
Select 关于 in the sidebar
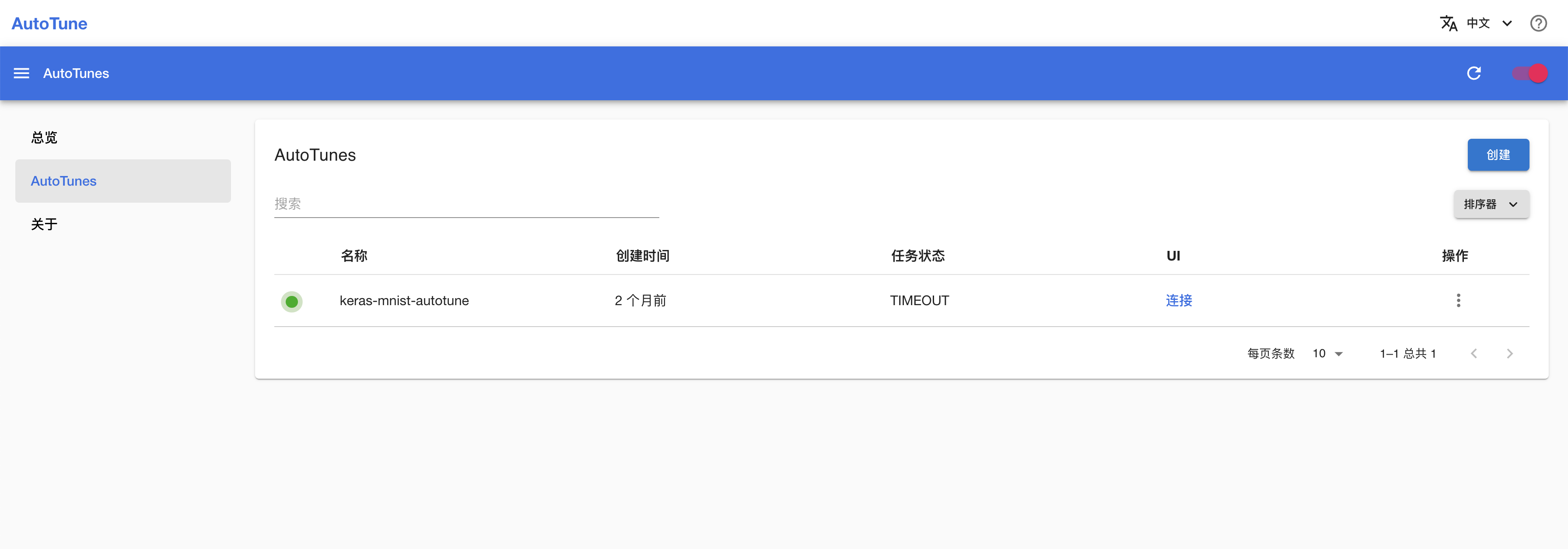pyautogui.click(x=123, y=224)
